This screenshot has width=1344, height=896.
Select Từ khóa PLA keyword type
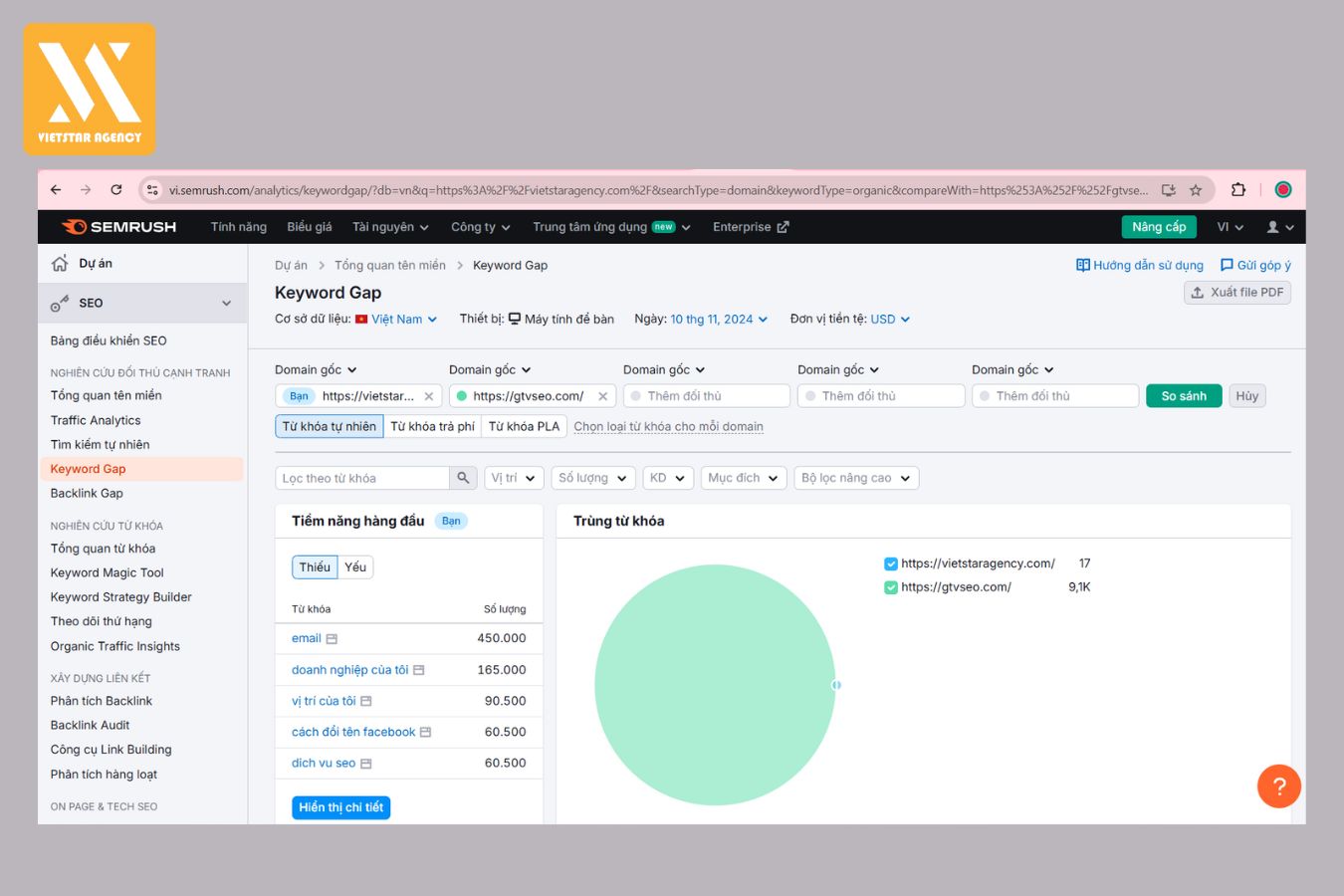tap(524, 426)
